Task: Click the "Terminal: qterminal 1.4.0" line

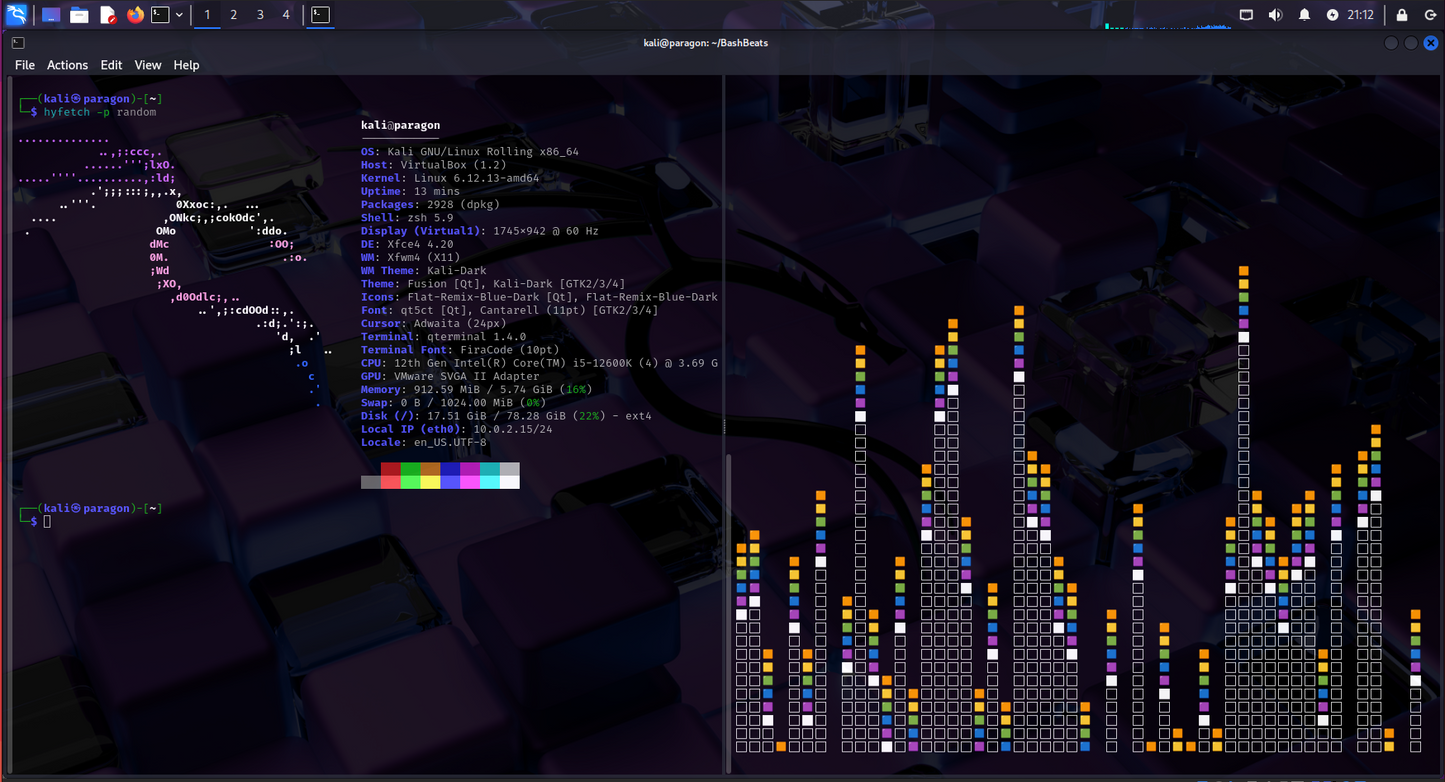Action: pos(443,337)
